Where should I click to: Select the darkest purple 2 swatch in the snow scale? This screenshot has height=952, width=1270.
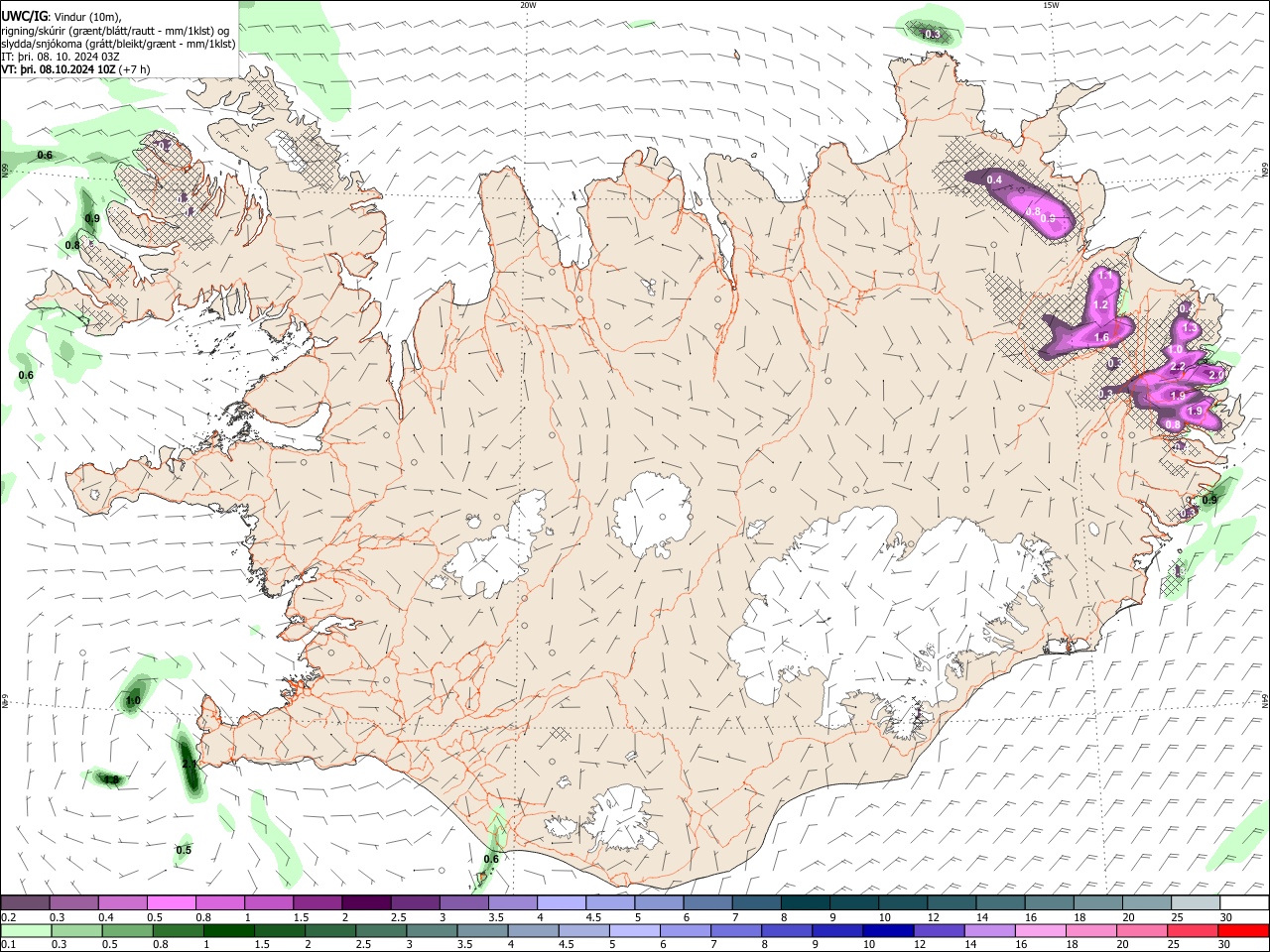pyautogui.click(x=365, y=902)
